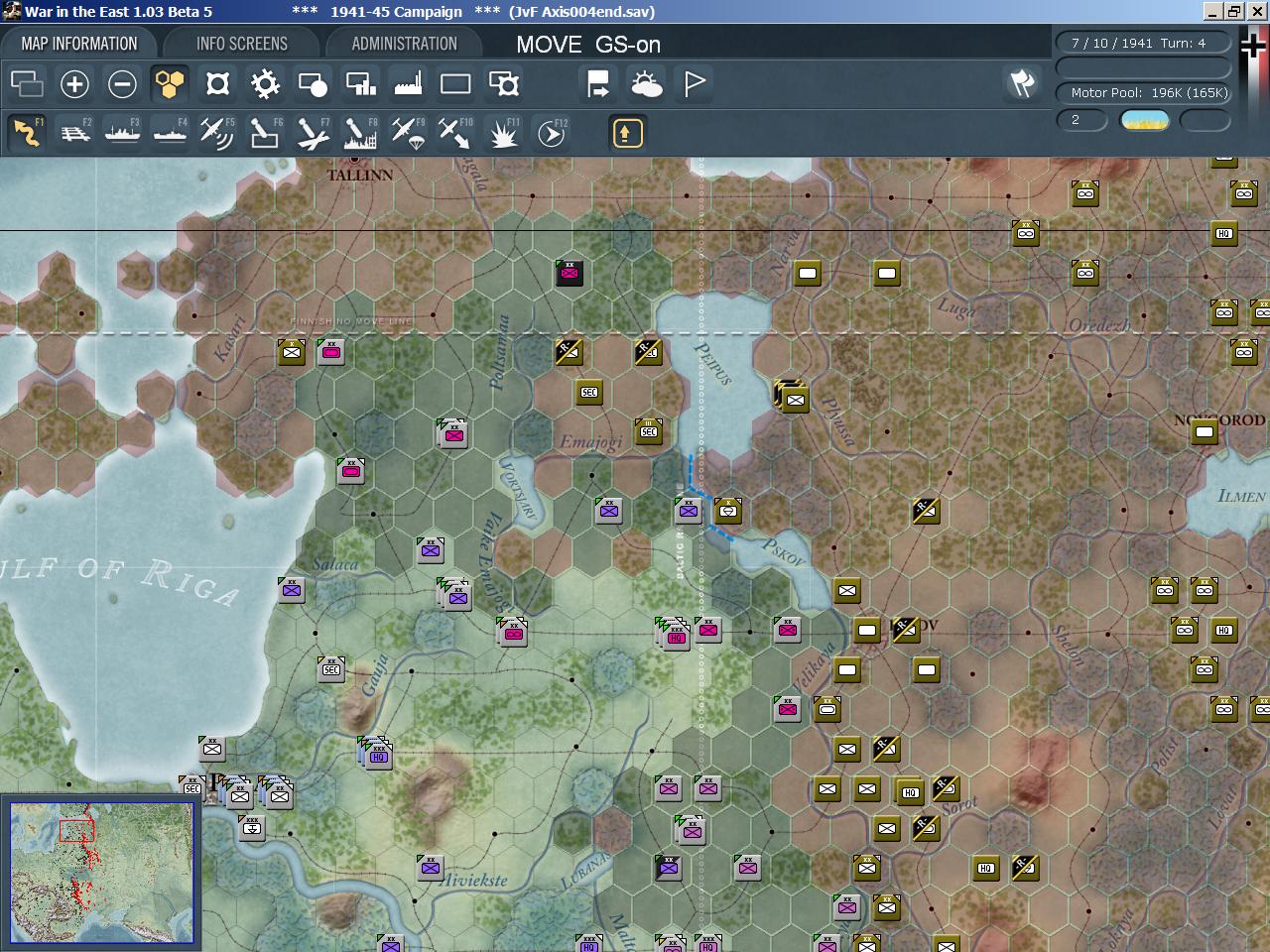The image size is (1270, 952).
Task: Select Air Recon mode F5
Action: coord(217,132)
